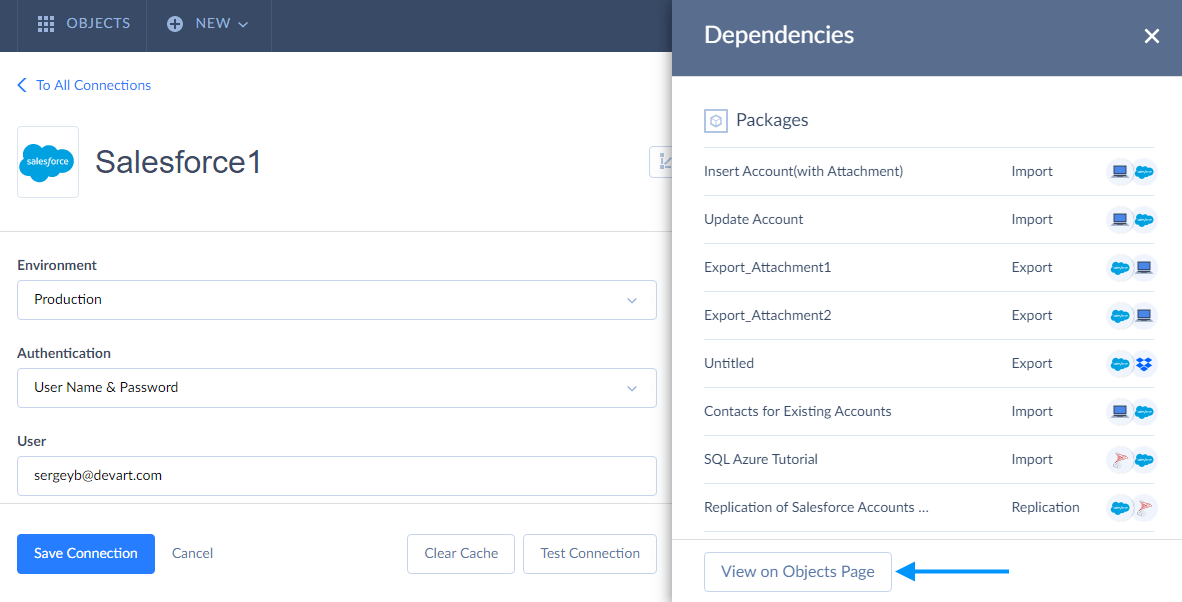Expand the Environment Production dropdown

point(337,300)
